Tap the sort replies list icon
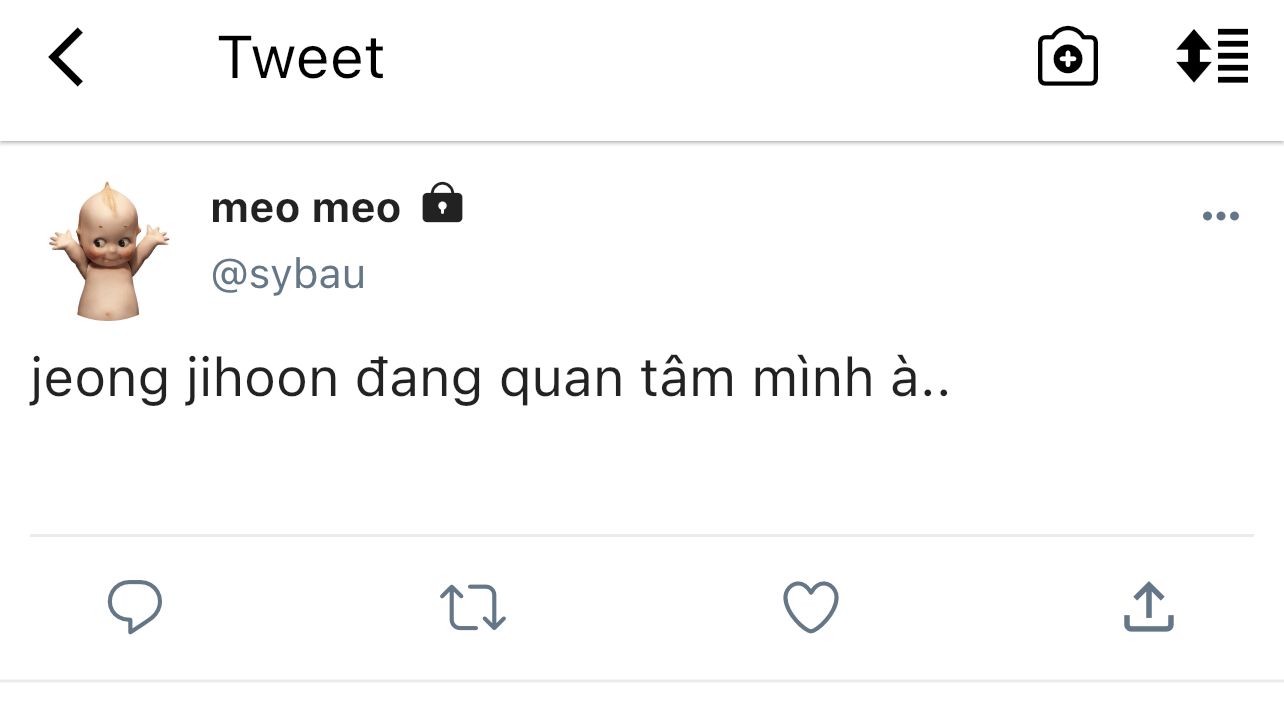The height and width of the screenshot is (703, 1284). coord(1212,57)
